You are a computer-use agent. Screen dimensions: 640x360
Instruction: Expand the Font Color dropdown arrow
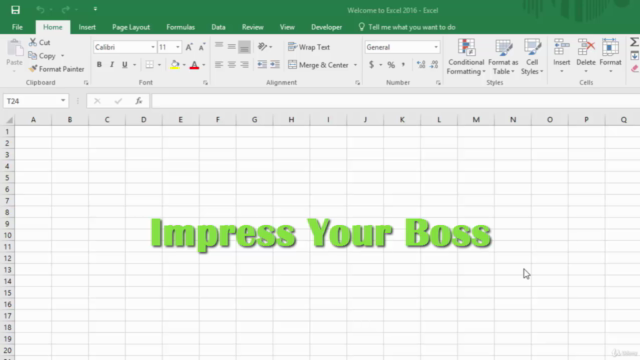coord(204,64)
